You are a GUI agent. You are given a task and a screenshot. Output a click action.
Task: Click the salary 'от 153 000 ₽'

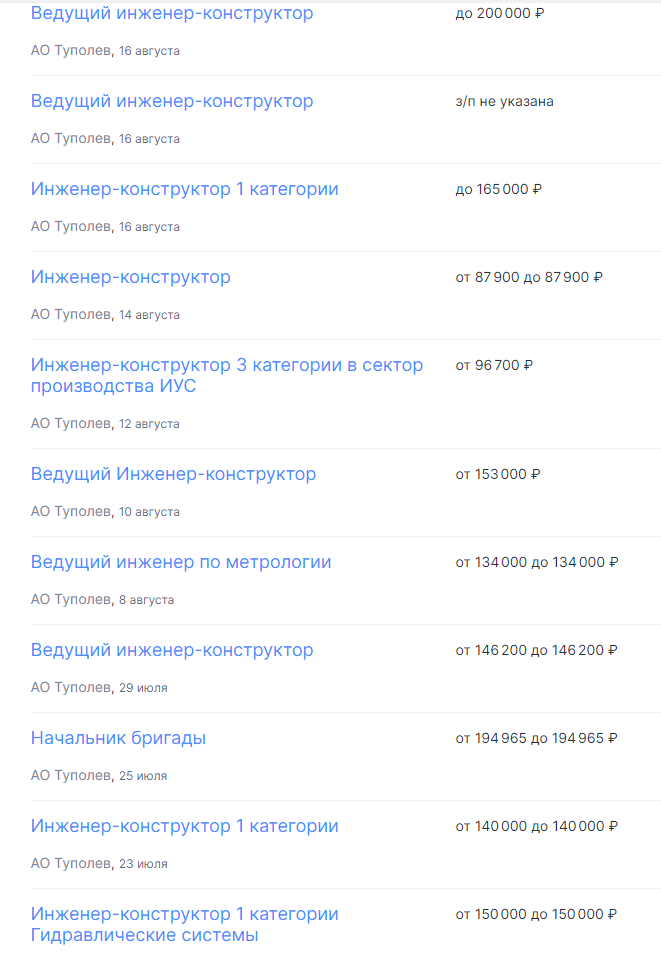(498, 475)
